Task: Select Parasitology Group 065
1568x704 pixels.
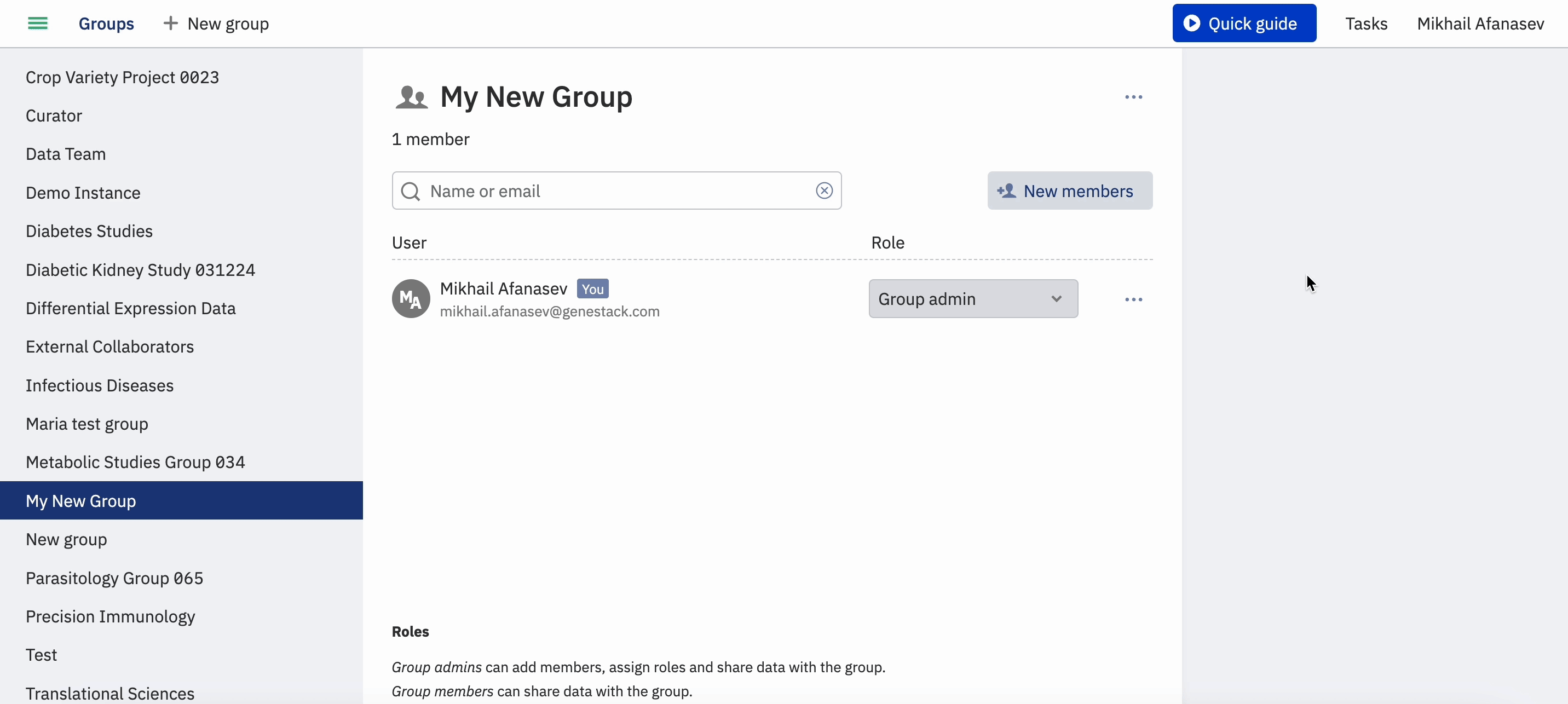Action: pos(181,578)
